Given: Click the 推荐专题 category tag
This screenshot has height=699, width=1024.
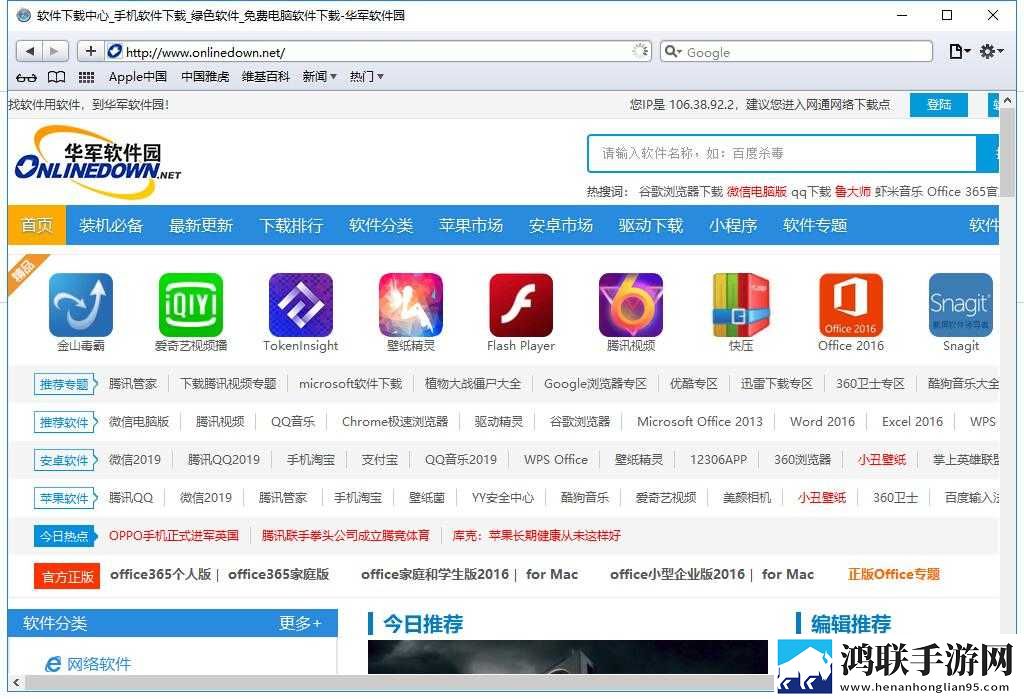Looking at the screenshot, I should coord(65,384).
